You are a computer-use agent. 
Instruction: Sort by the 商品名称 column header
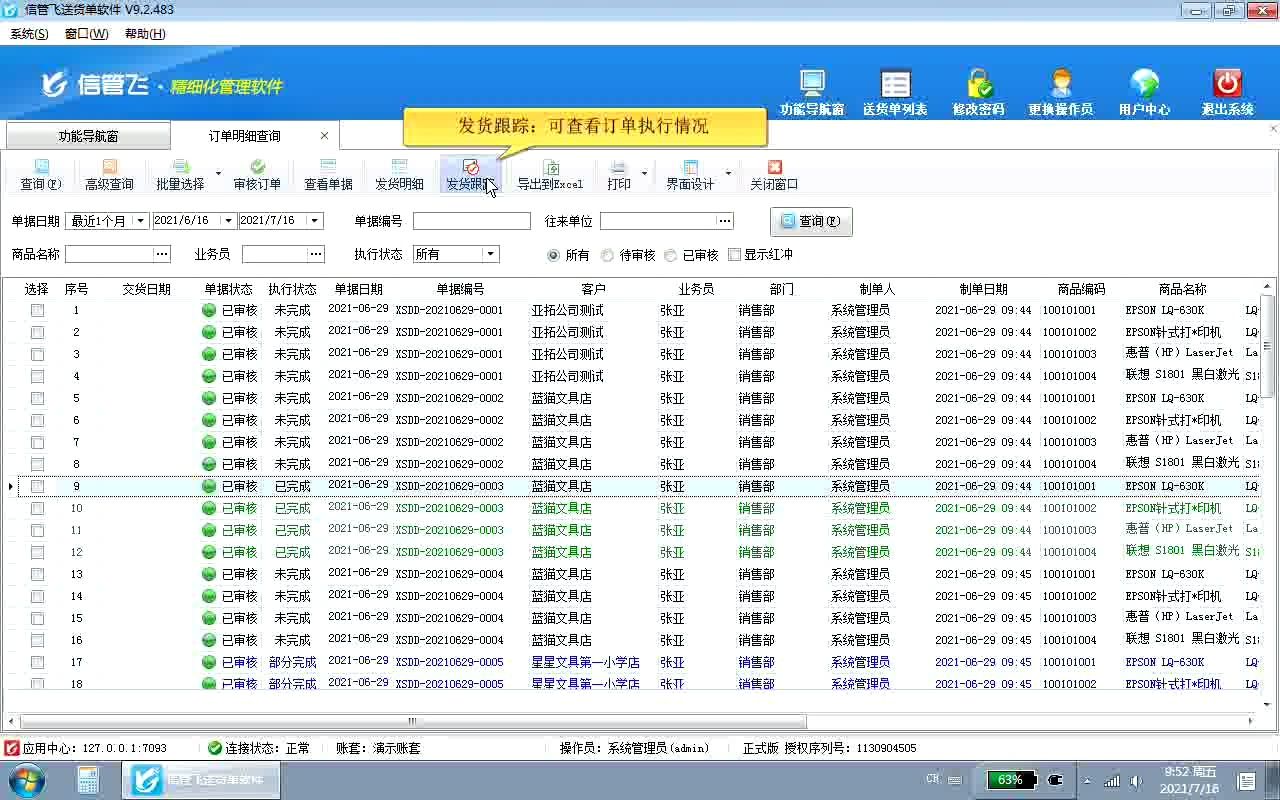(x=1183, y=289)
